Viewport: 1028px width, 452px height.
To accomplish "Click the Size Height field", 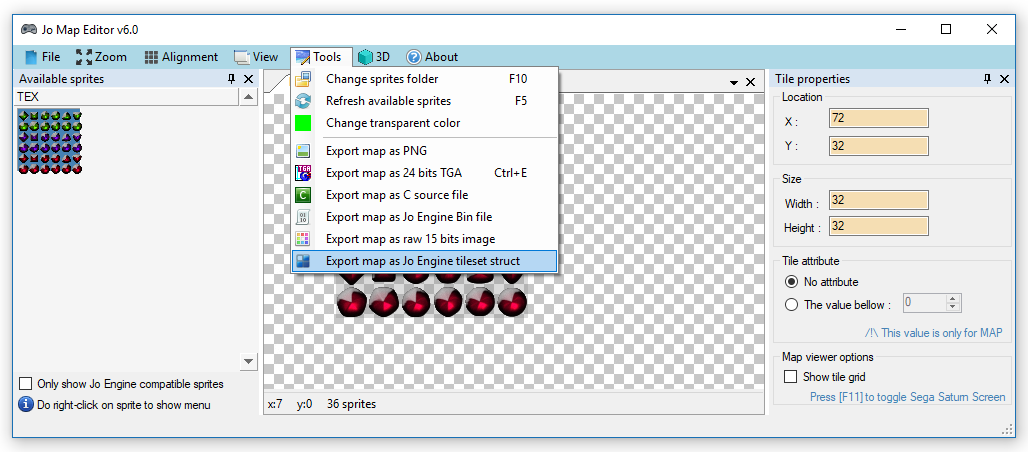I will tap(879, 226).
